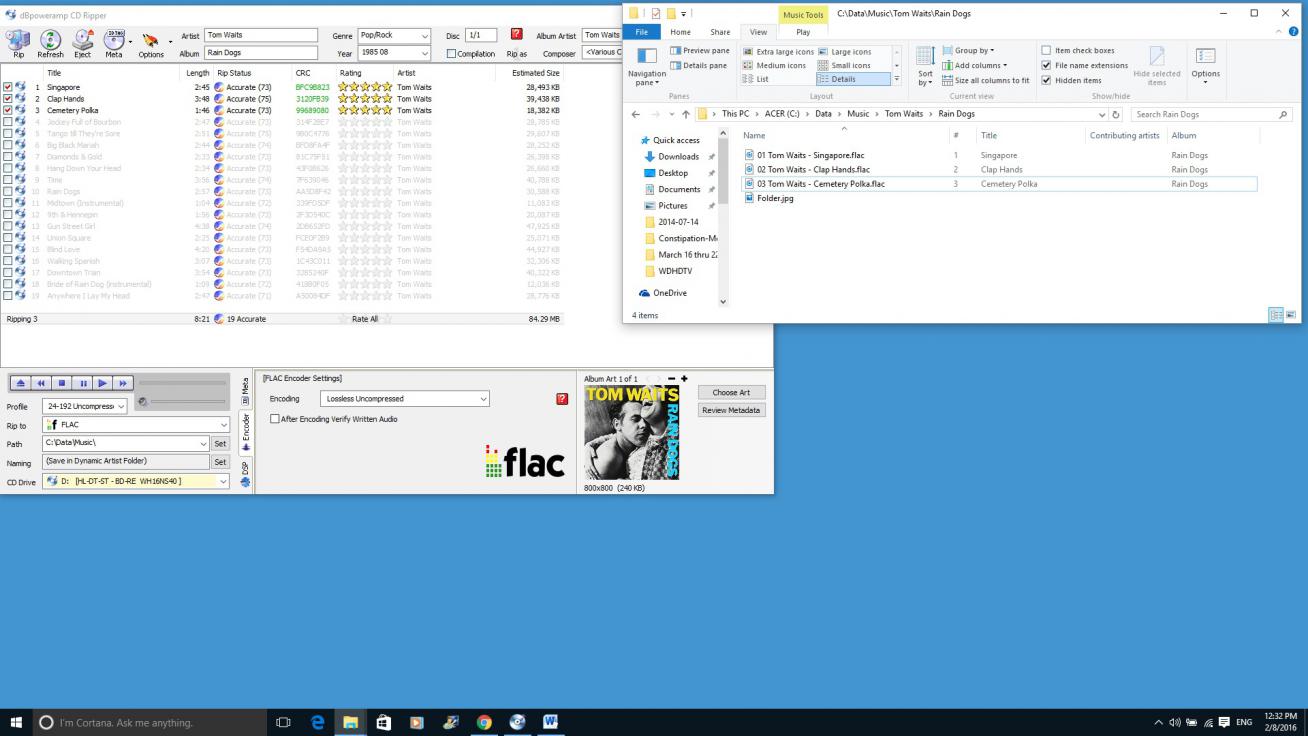Click the Rip icon in dBpoweramp

coord(18,42)
